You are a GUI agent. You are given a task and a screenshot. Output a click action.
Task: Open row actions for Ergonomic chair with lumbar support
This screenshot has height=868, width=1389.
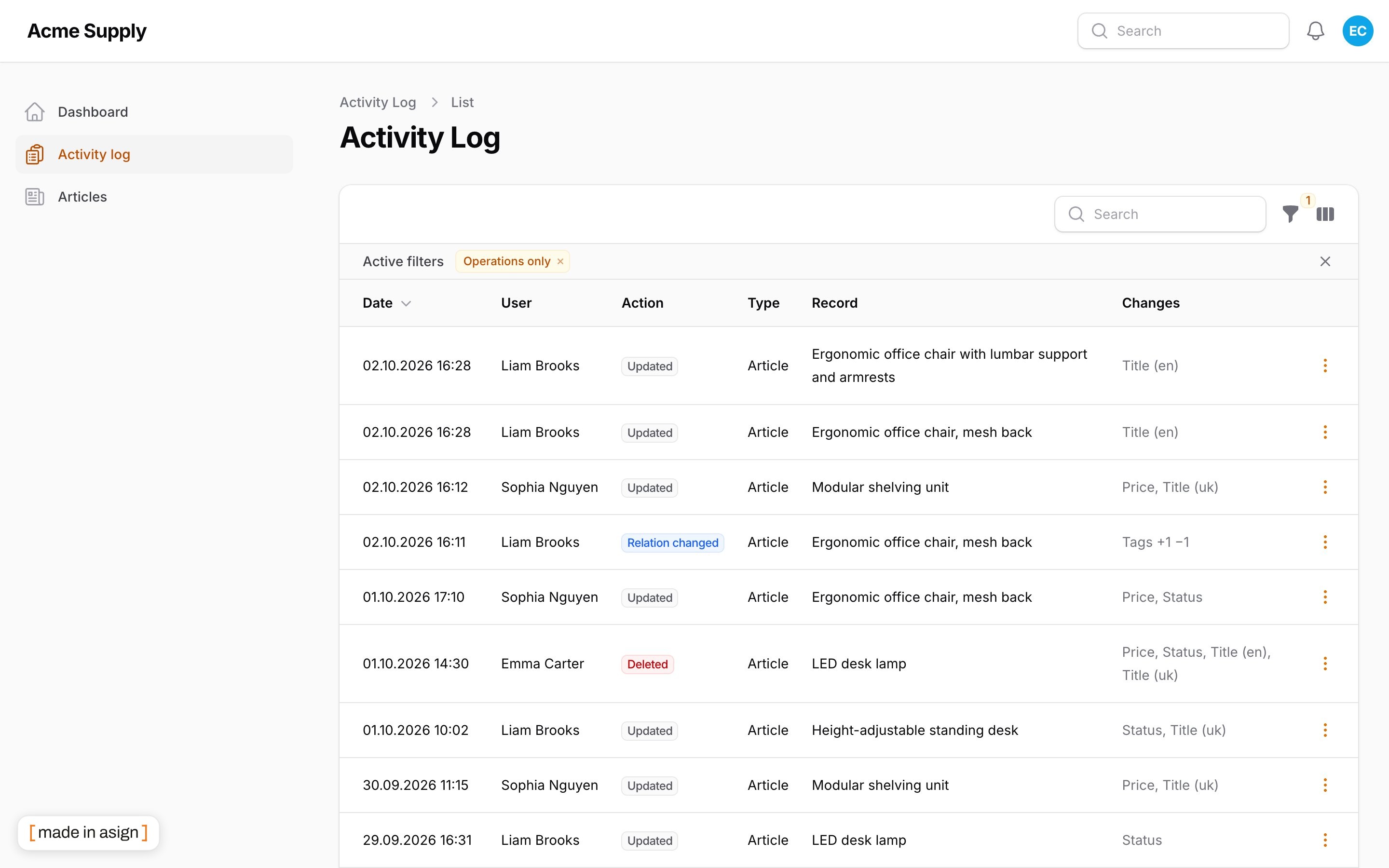tap(1325, 366)
